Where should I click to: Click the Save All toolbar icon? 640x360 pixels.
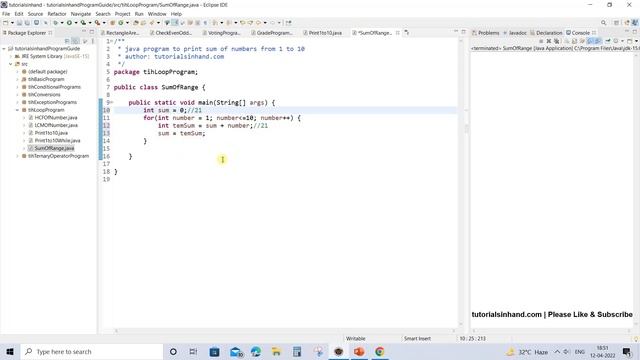point(27,23)
